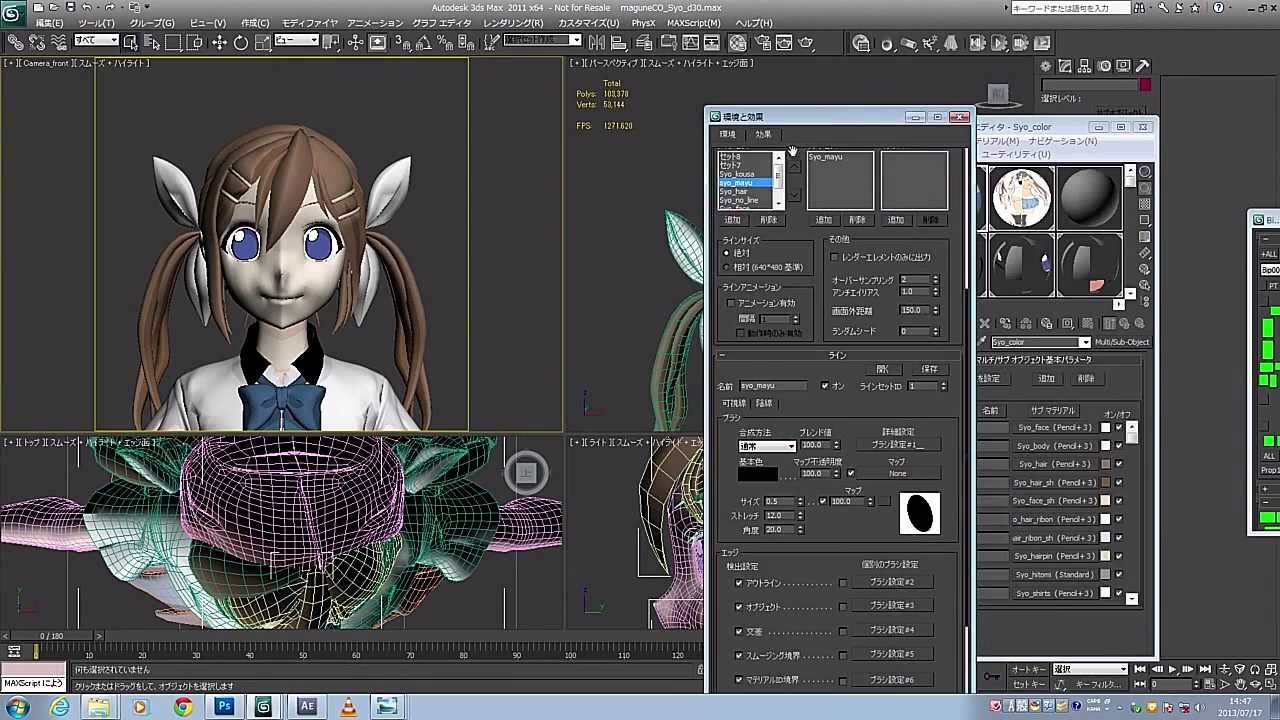Toggle 交差 edge detection checkbox
Viewport: 1280px width, 720px height.
click(x=739, y=631)
